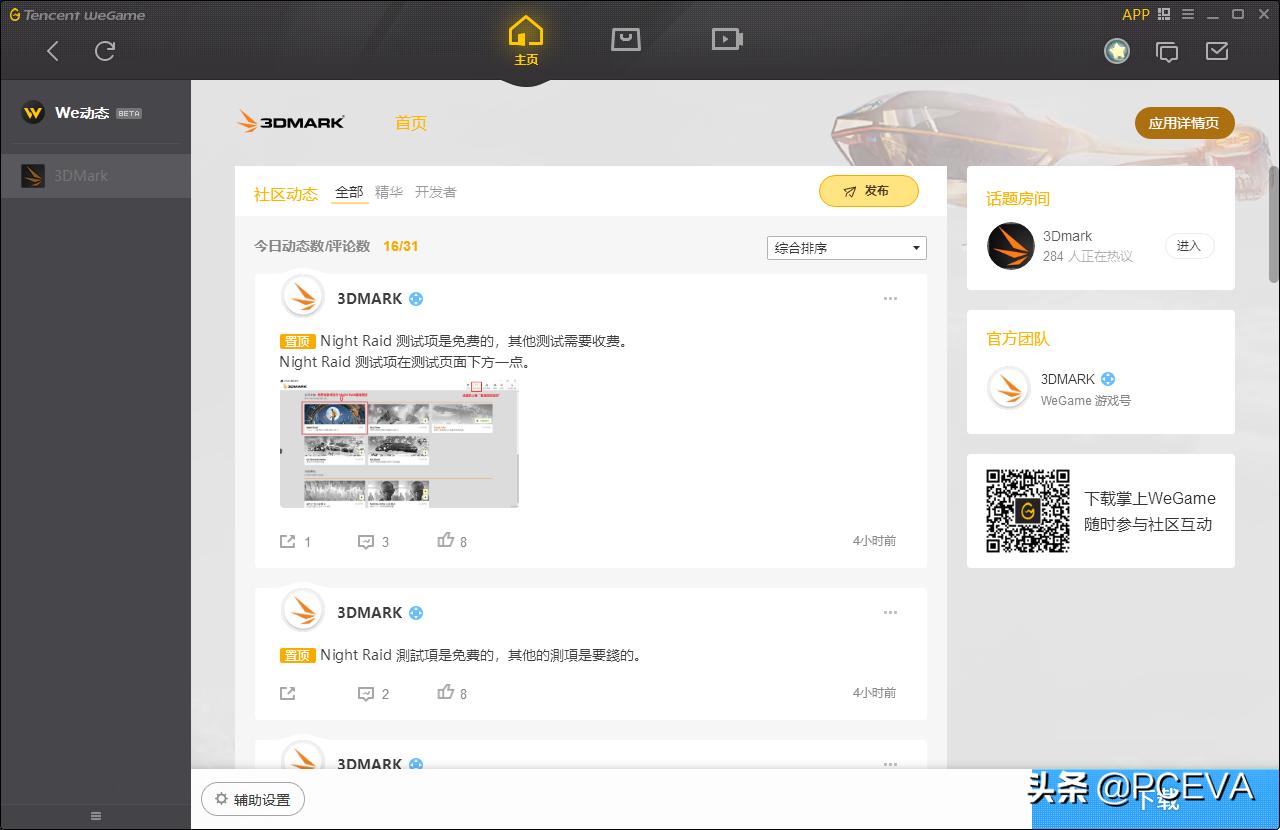Image resolution: width=1280 pixels, height=830 pixels.
Task: Switch to the 精华 tab
Action: tap(389, 192)
